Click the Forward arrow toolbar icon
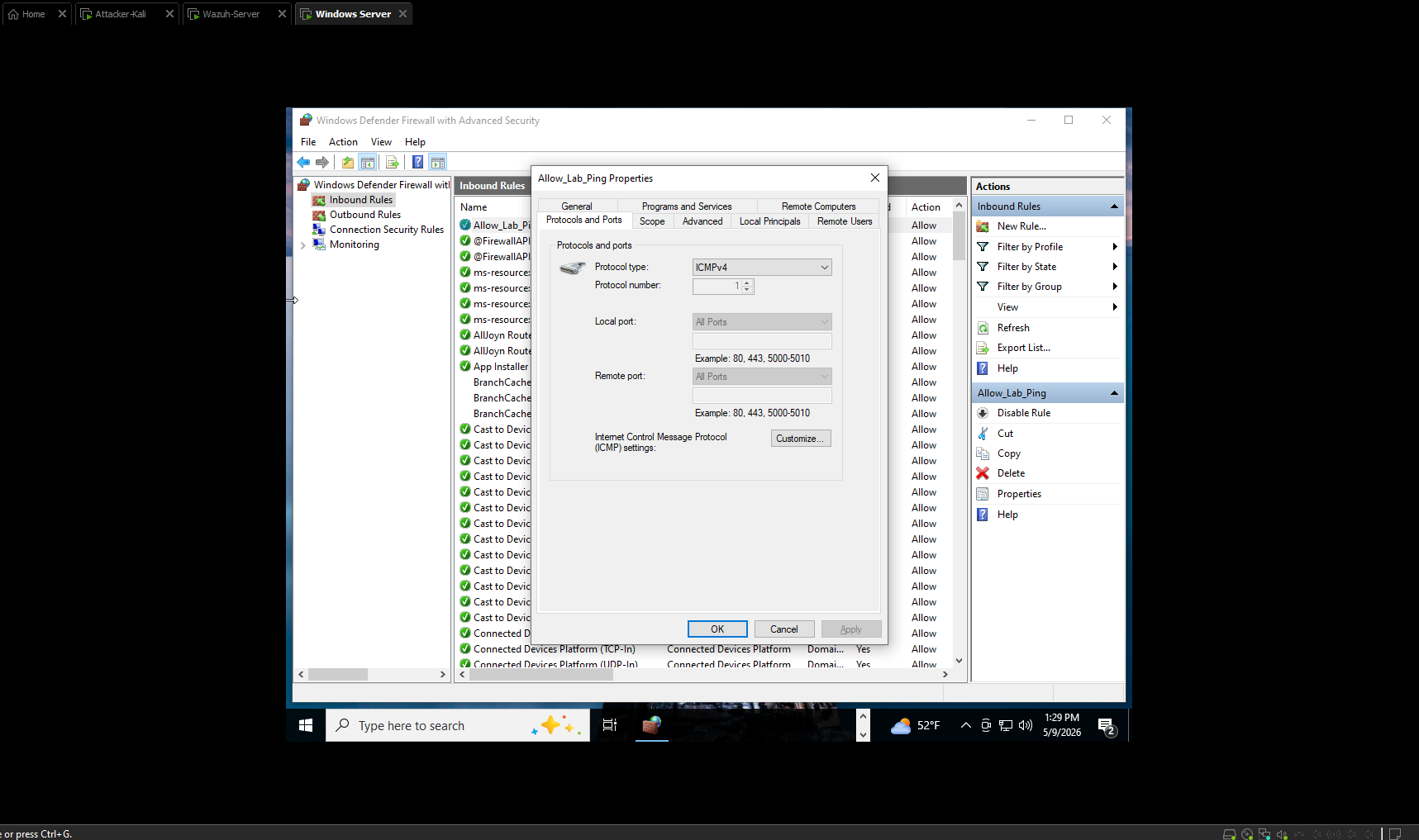This screenshot has height=840, width=1419. 322,163
